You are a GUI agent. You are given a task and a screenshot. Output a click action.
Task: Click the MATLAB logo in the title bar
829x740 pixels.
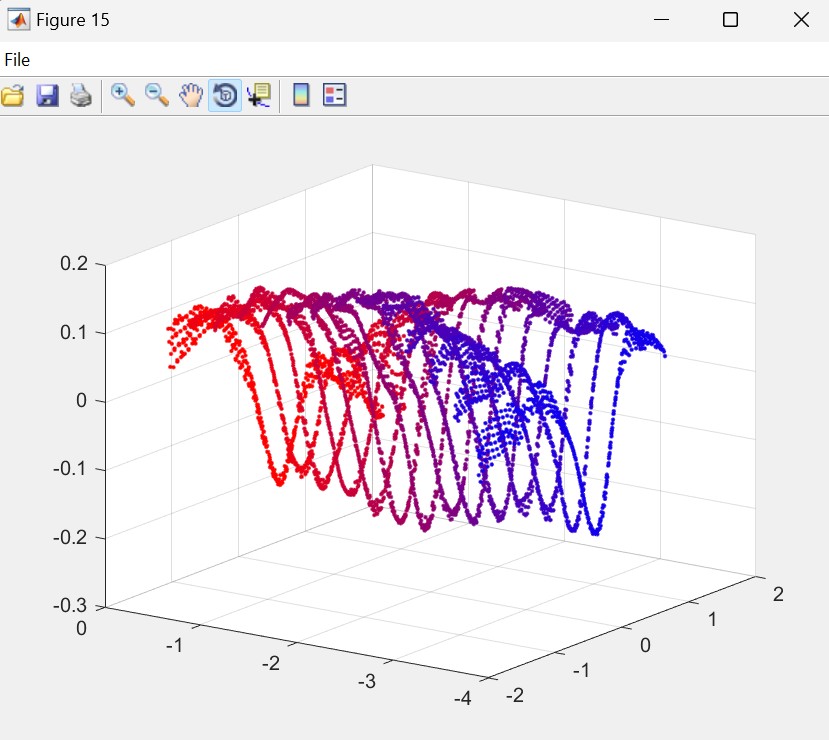18,20
